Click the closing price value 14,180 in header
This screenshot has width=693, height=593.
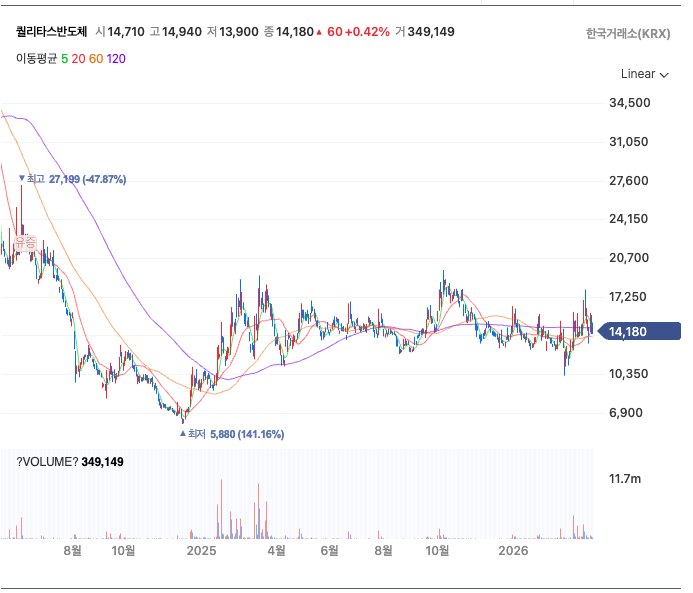pyautogui.click(x=295, y=32)
